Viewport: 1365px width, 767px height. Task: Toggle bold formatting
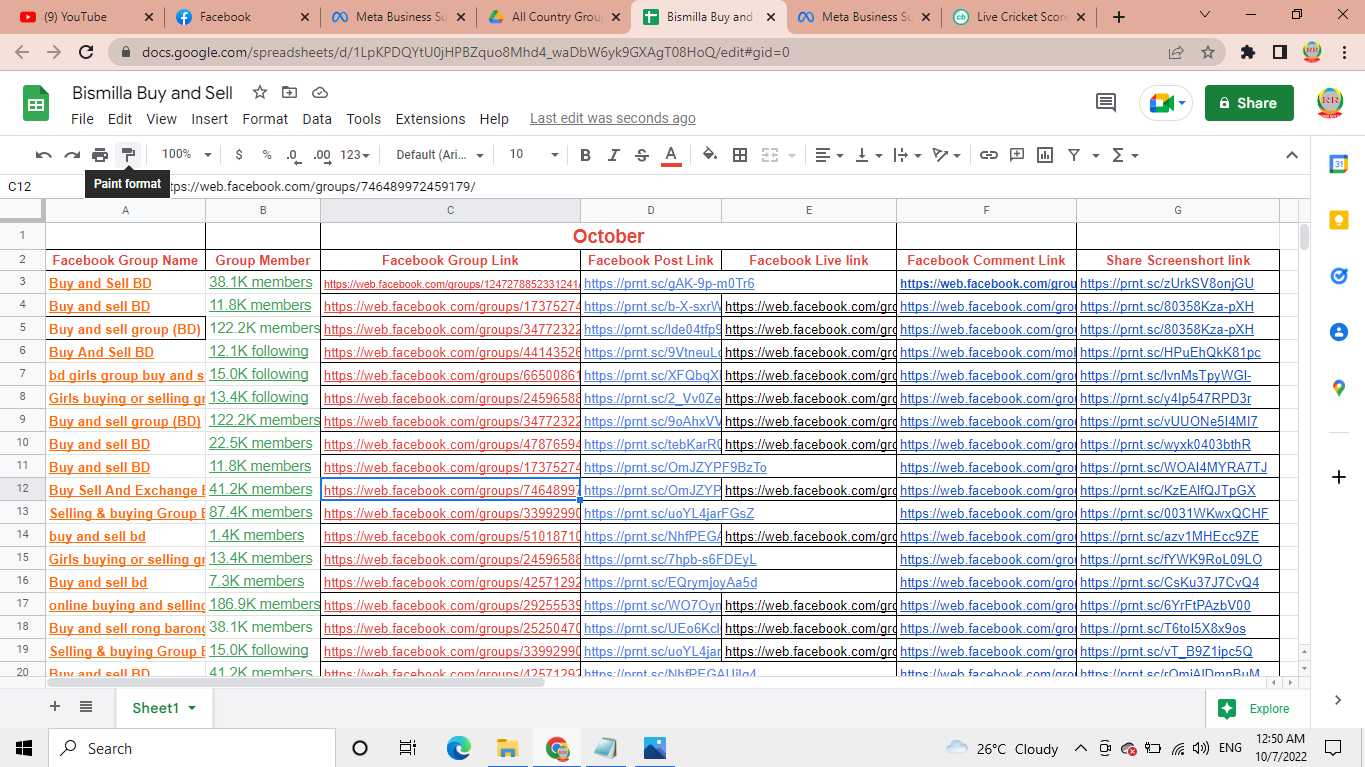point(585,155)
